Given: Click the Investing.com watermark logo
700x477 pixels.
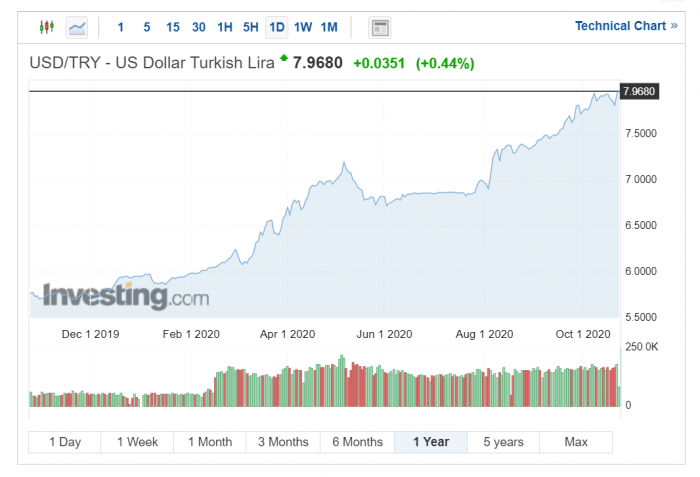Looking at the screenshot, I should click(x=126, y=296).
